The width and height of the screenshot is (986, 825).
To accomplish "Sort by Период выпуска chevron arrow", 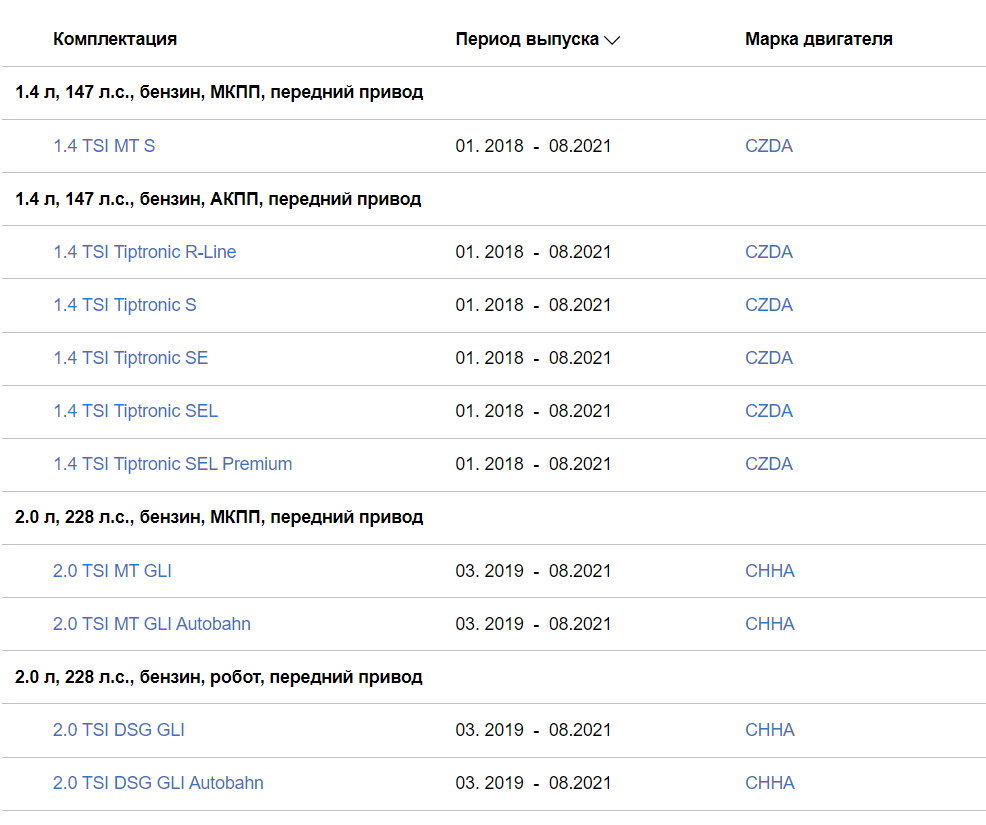I will pyautogui.click(x=612, y=40).
